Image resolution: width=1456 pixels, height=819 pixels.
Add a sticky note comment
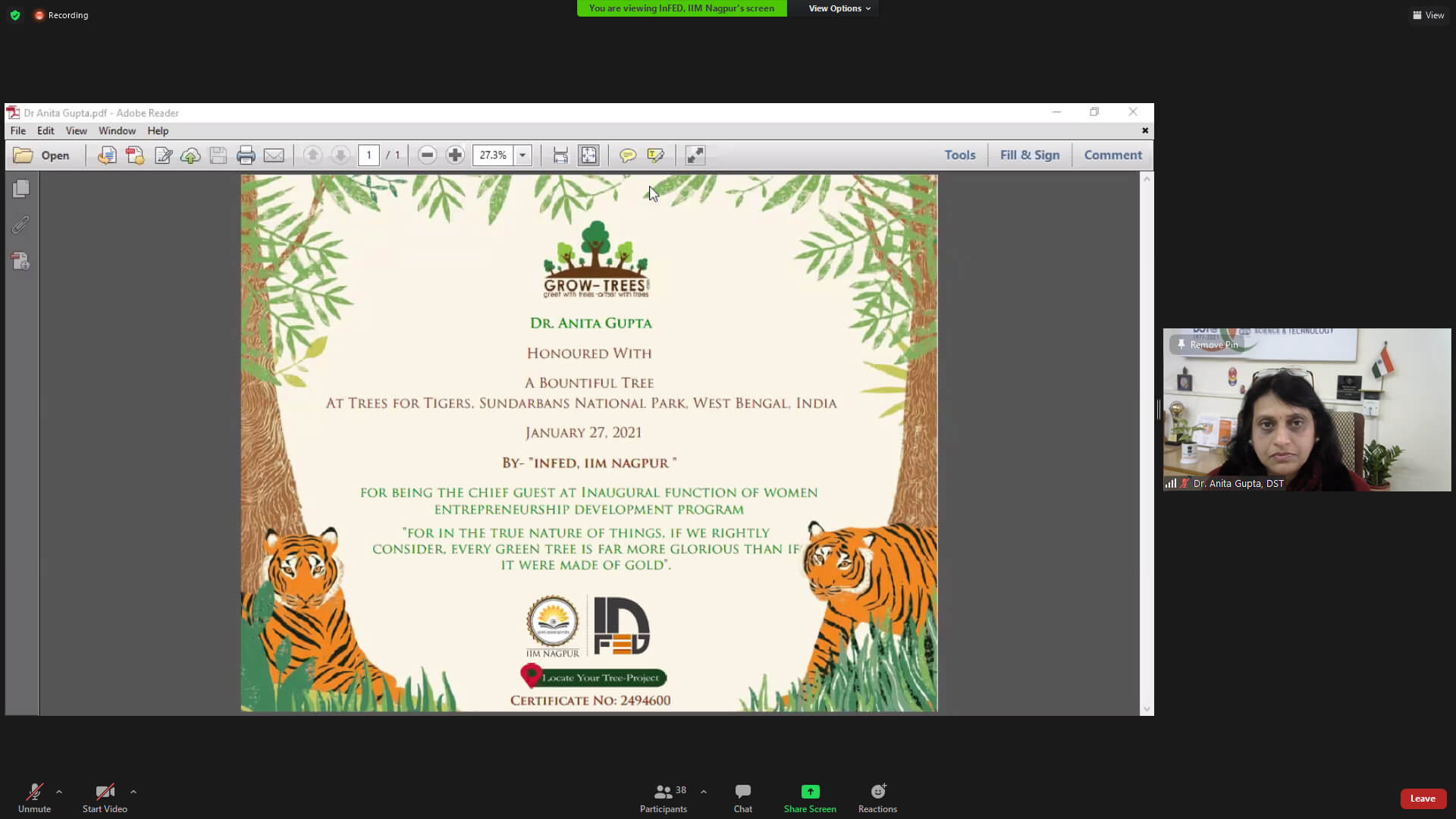click(628, 155)
